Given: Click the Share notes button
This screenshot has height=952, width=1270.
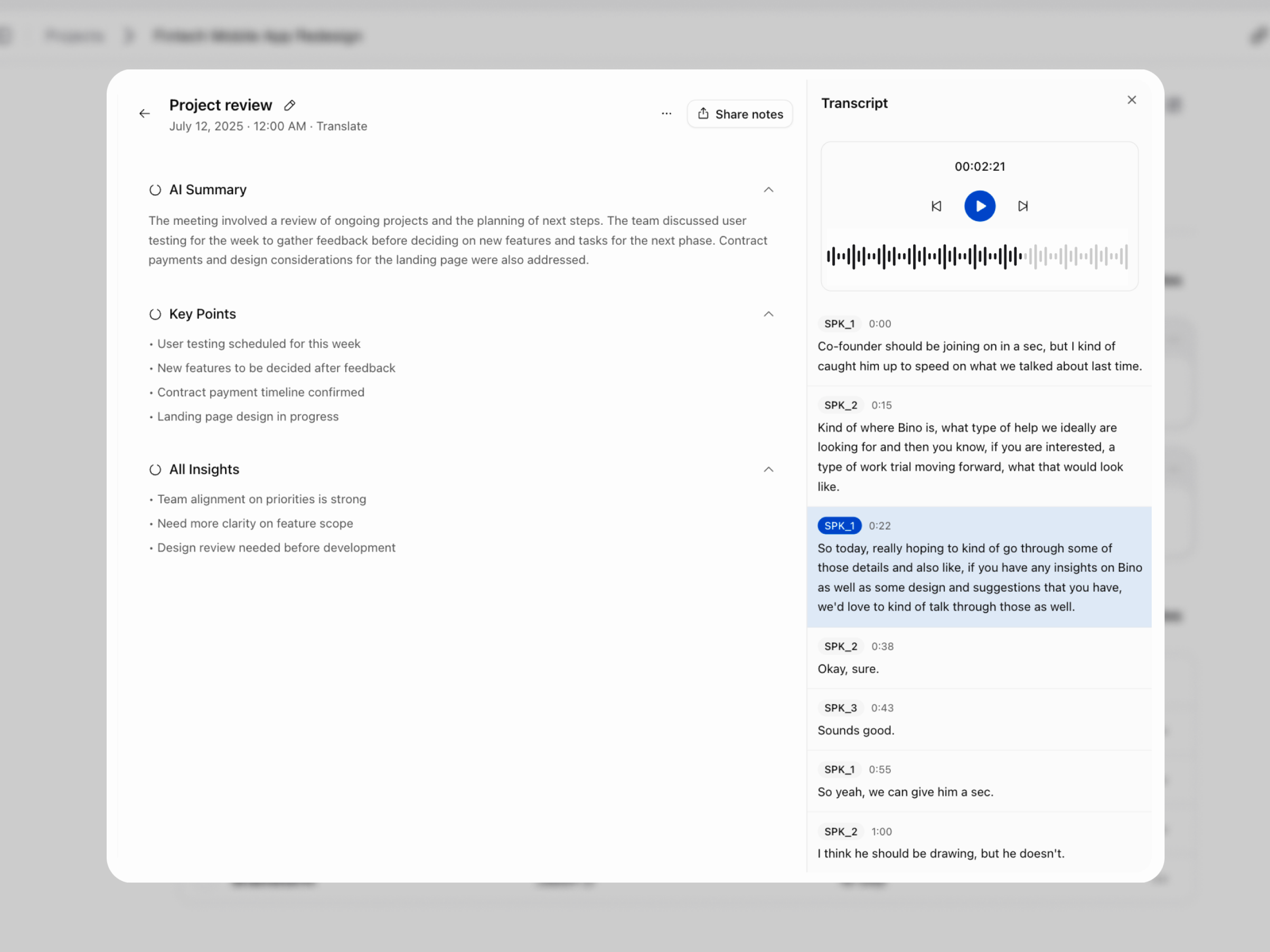Looking at the screenshot, I should tap(740, 114).
